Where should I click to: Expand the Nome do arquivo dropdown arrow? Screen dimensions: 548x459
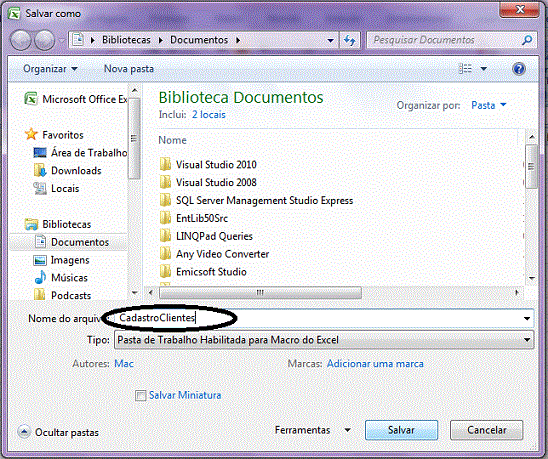tap(527, 318)
